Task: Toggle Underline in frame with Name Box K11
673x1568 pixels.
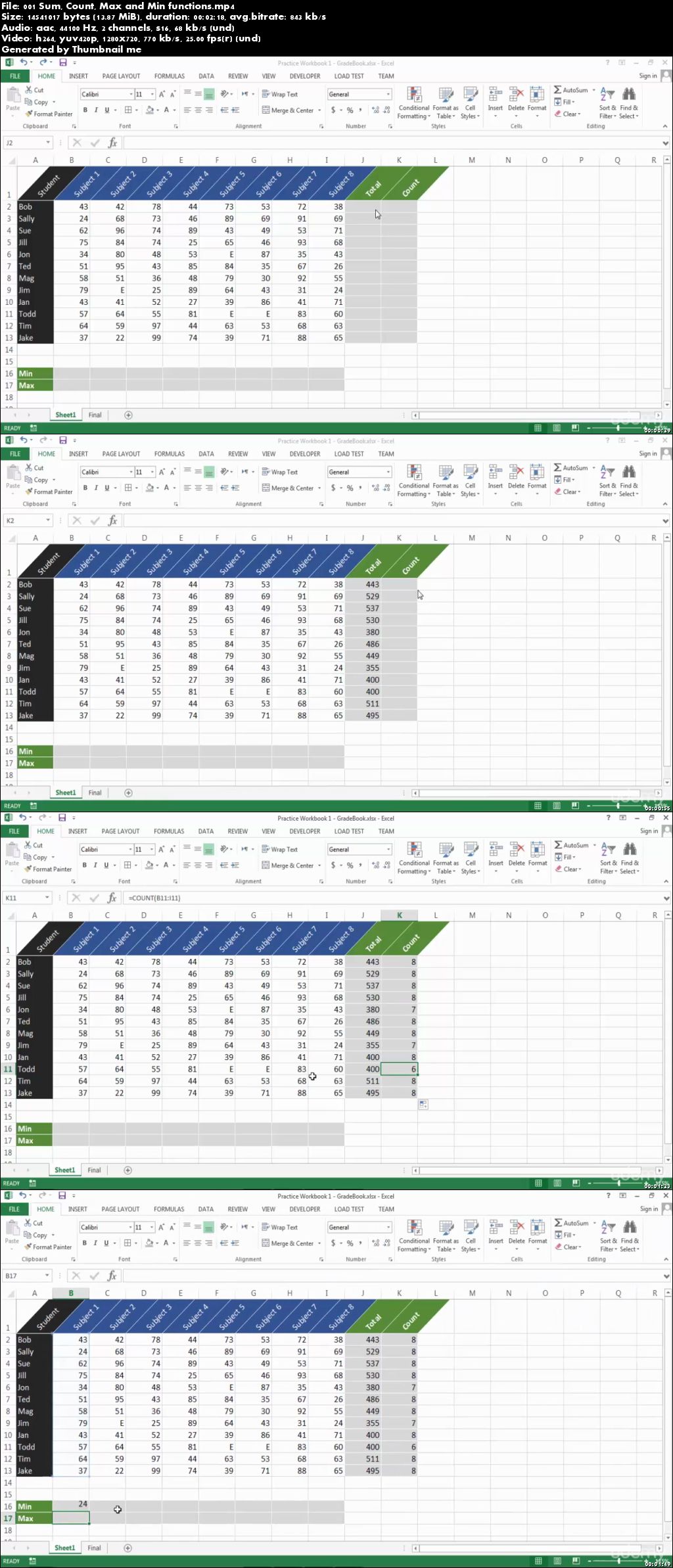Action: coord(106,865)
